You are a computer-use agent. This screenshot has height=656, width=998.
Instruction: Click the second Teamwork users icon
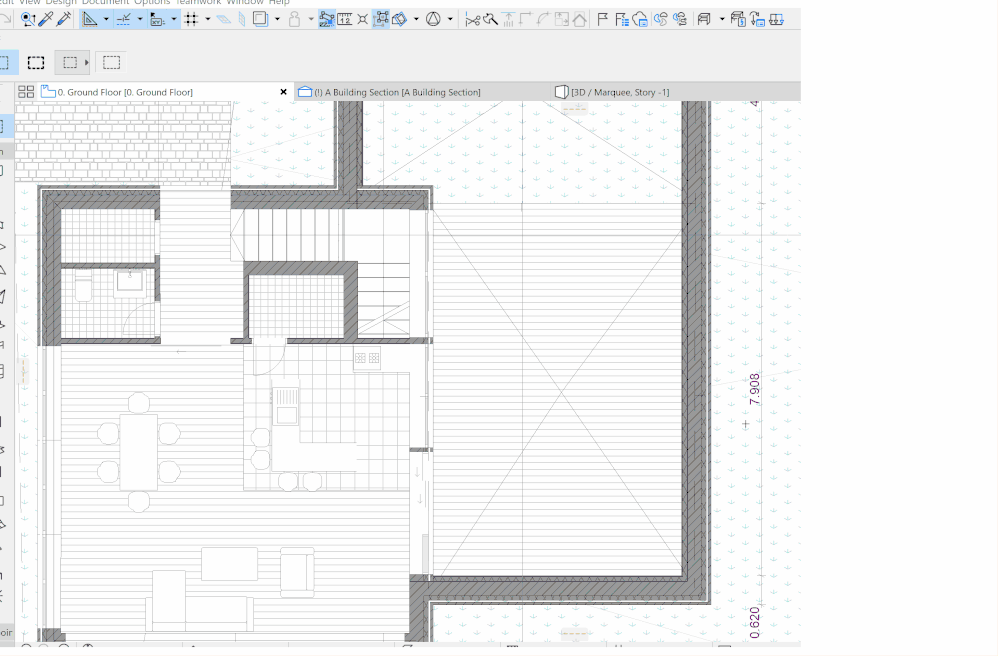(x=680, y=20)
